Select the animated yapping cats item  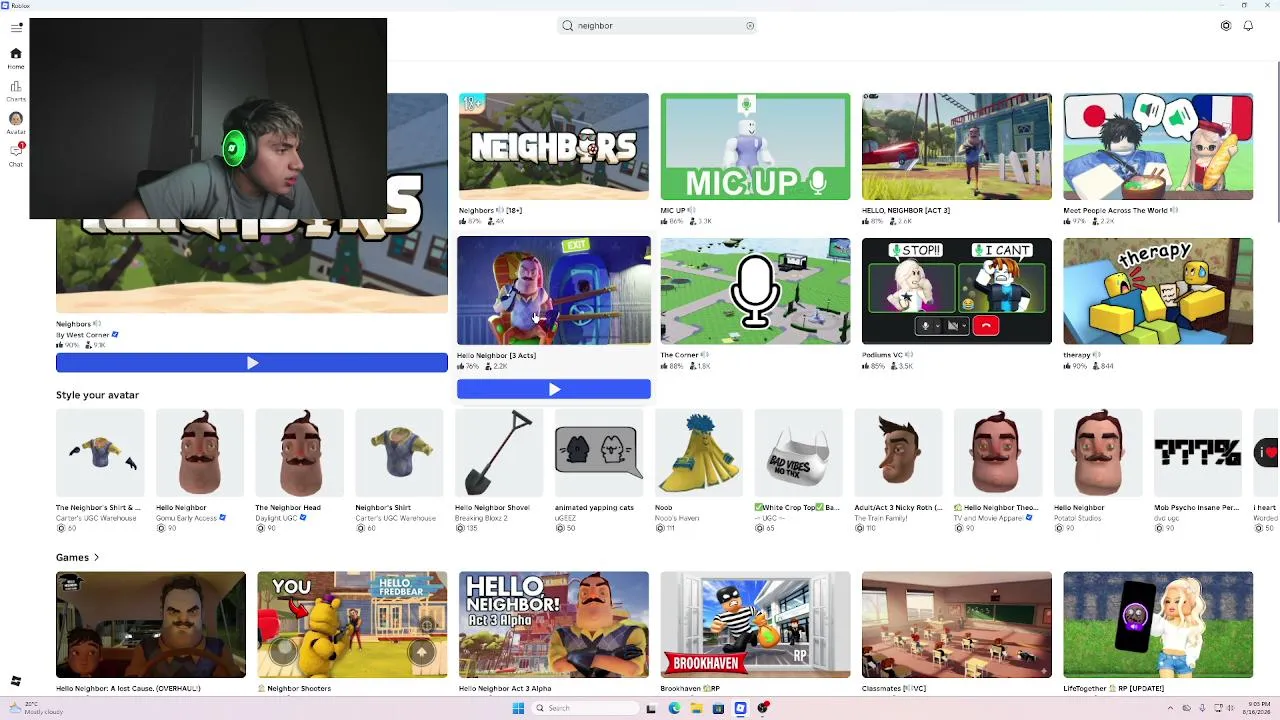pyautogui.click(x=599, y=453)
